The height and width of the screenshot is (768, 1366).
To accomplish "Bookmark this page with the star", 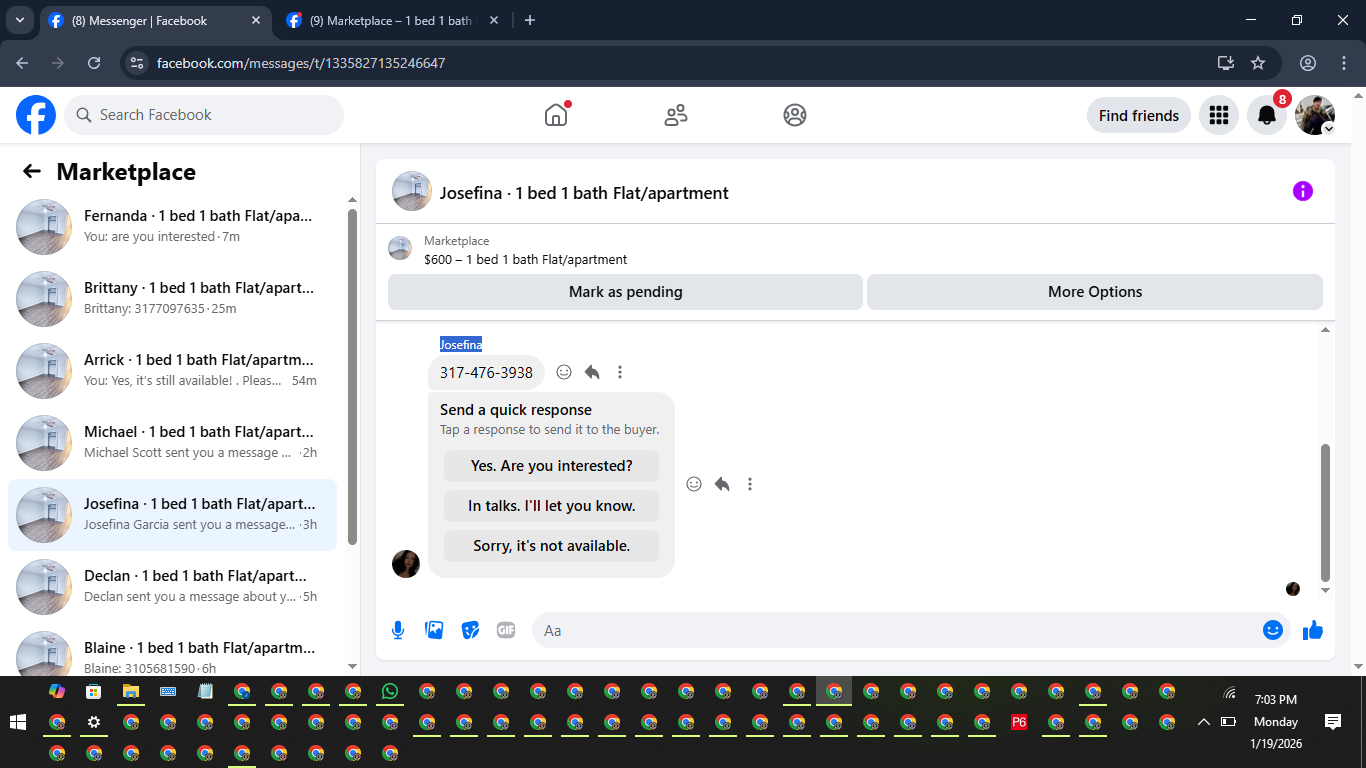I will pos(1258,62).
